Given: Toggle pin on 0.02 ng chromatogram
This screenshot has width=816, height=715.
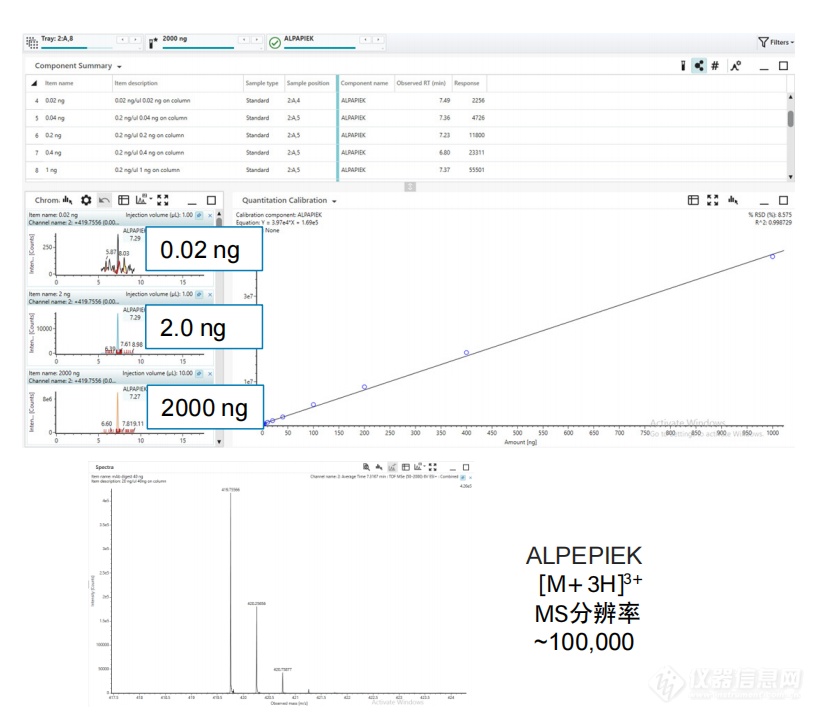Looking at the screenshot, I should [199, 215].
